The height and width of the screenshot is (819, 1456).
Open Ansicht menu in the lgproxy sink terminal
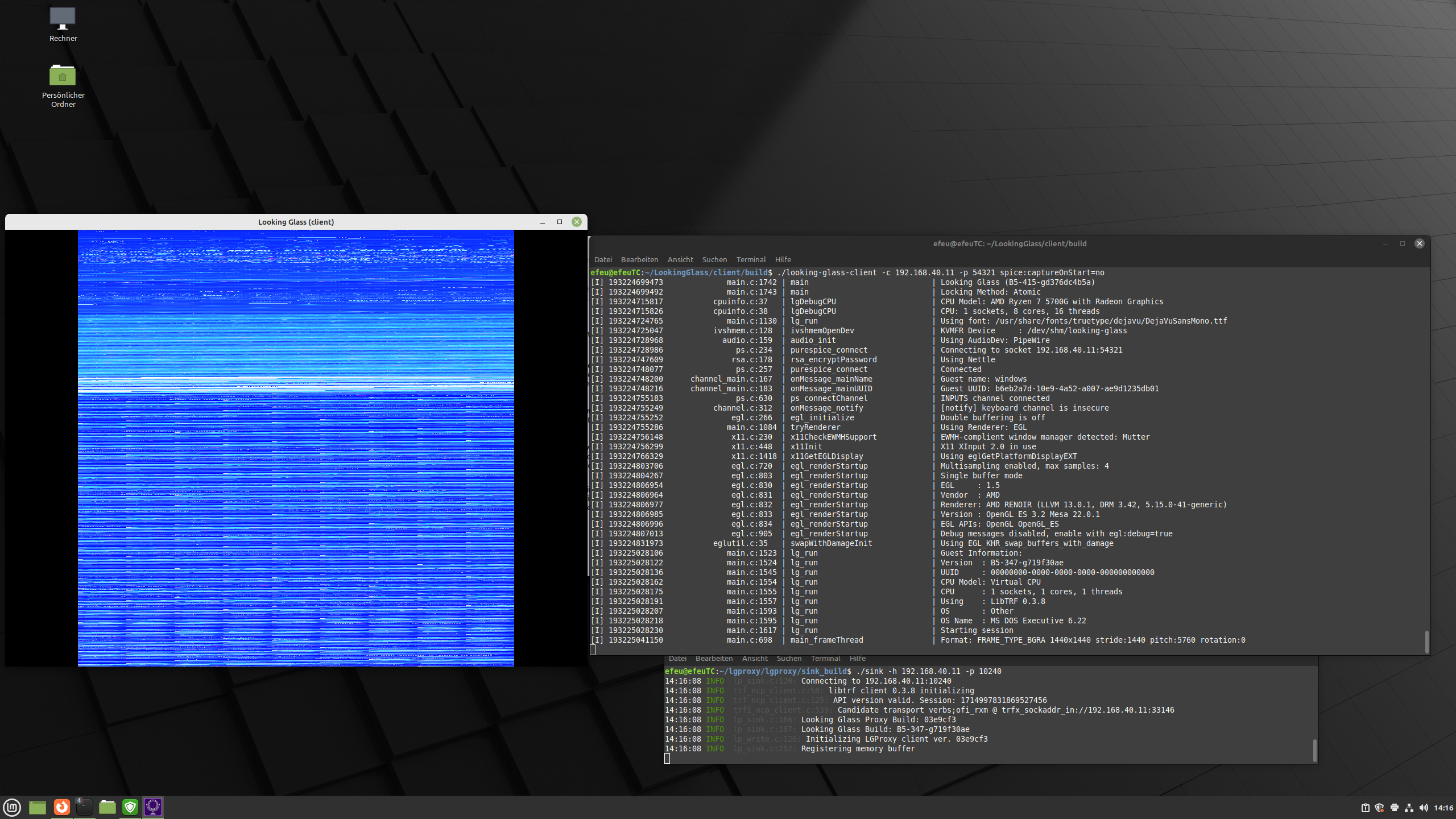pyautogui.click(x=755, y=659)
